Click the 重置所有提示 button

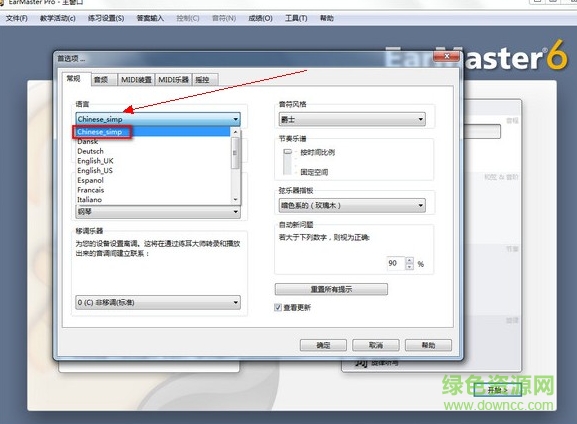[331, 289]
